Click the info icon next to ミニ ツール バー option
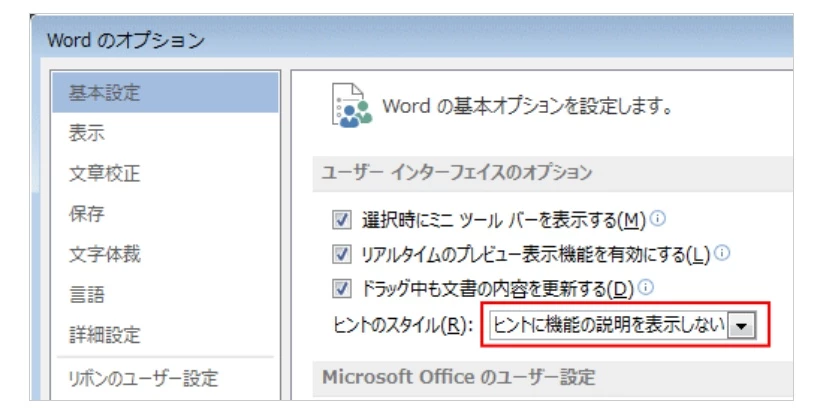Viewport: 822px width, 415px height. [657, 218]
